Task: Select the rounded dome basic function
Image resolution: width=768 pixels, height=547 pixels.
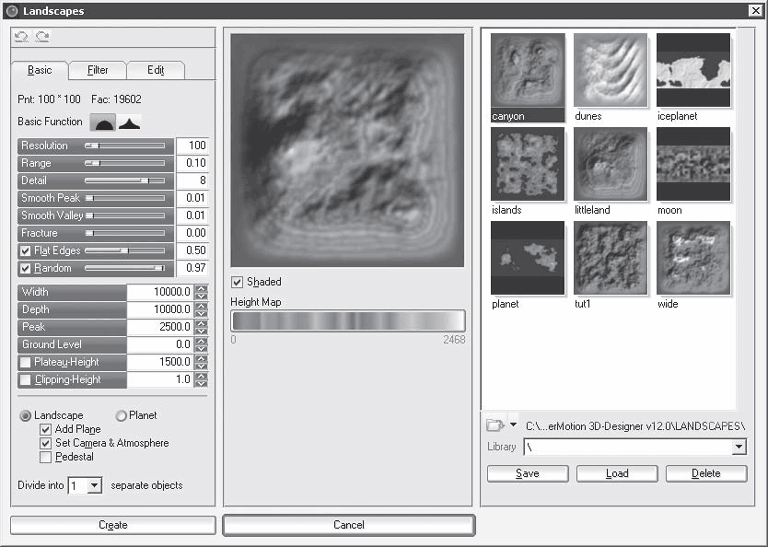Action: pos(103,122)
